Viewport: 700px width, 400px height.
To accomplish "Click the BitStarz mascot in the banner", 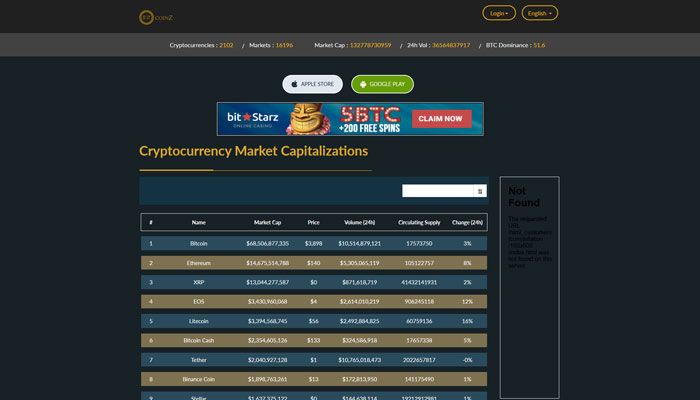I will click(x=307, y=119).
